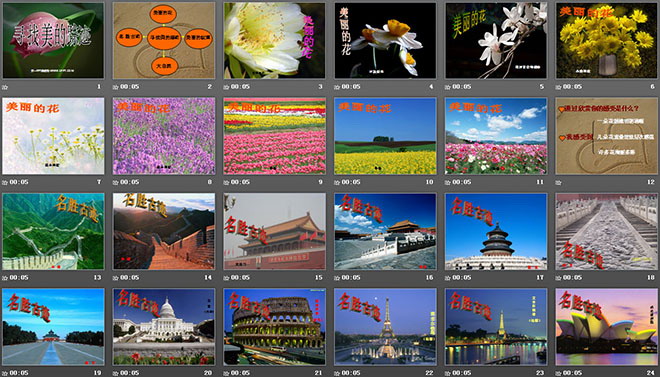The width and height of the screenshot is (660, 377).
Task: Select the pink tulip field slide
Action: tap(274, 136)
